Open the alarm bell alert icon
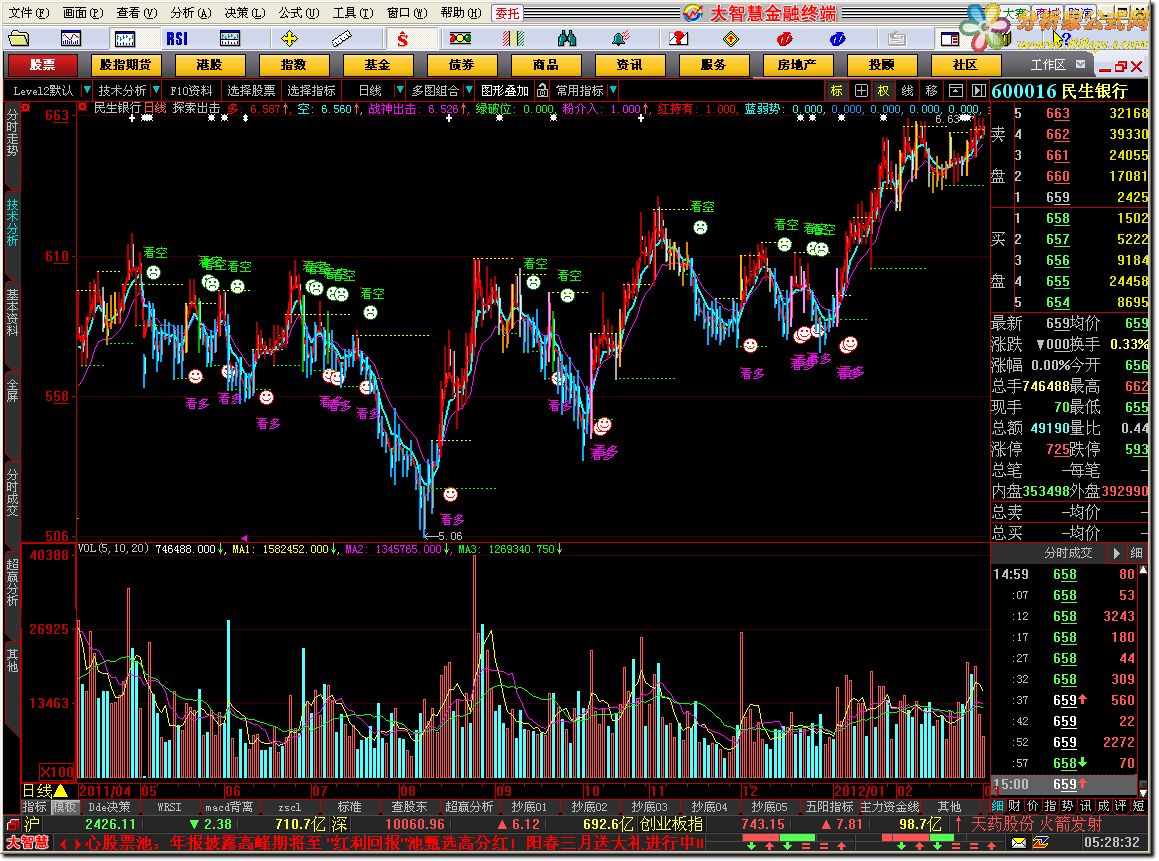 coord(621,38)
